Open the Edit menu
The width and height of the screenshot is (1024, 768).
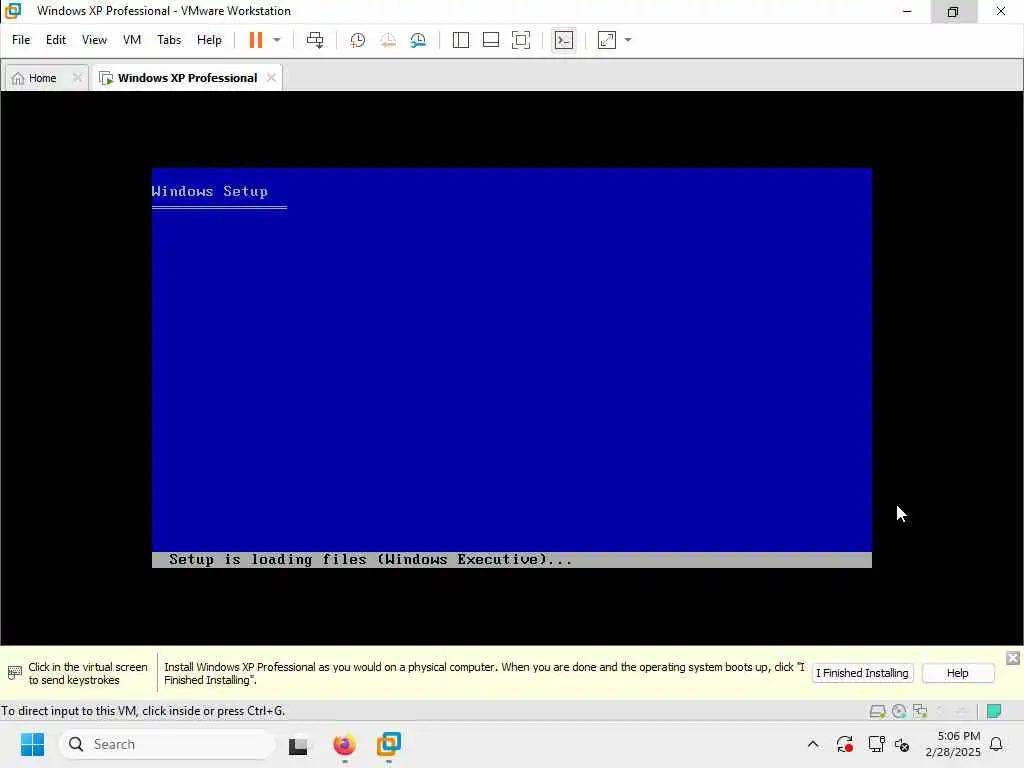[56, 40]
